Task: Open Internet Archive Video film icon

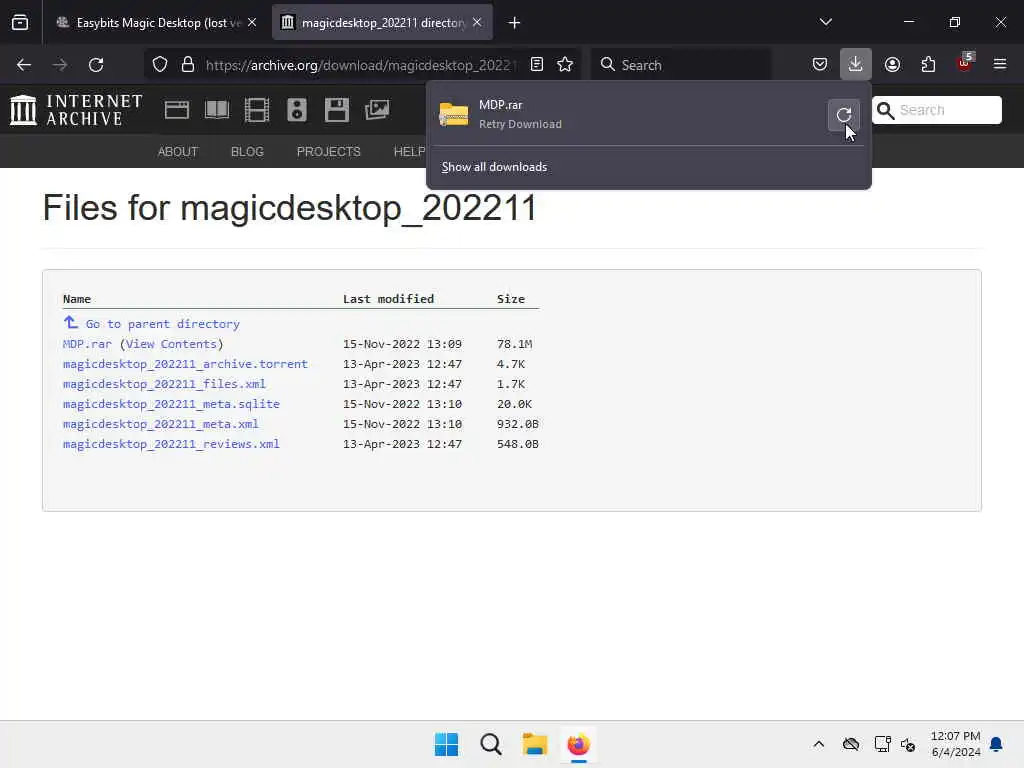Action: pyautogui.click(x=257, y=110)
